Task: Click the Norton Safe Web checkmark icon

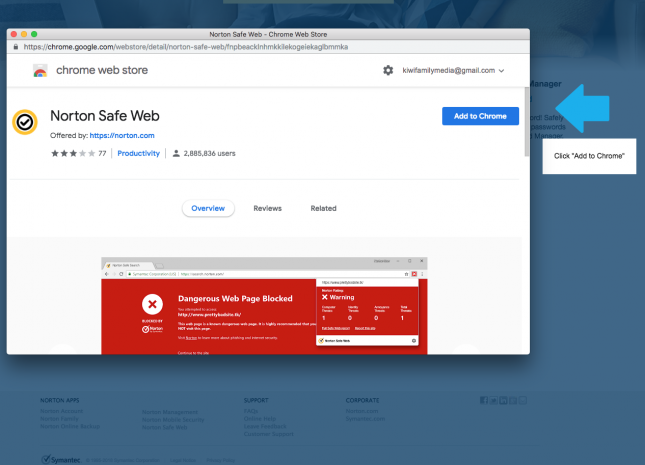Action: point(26,122)
